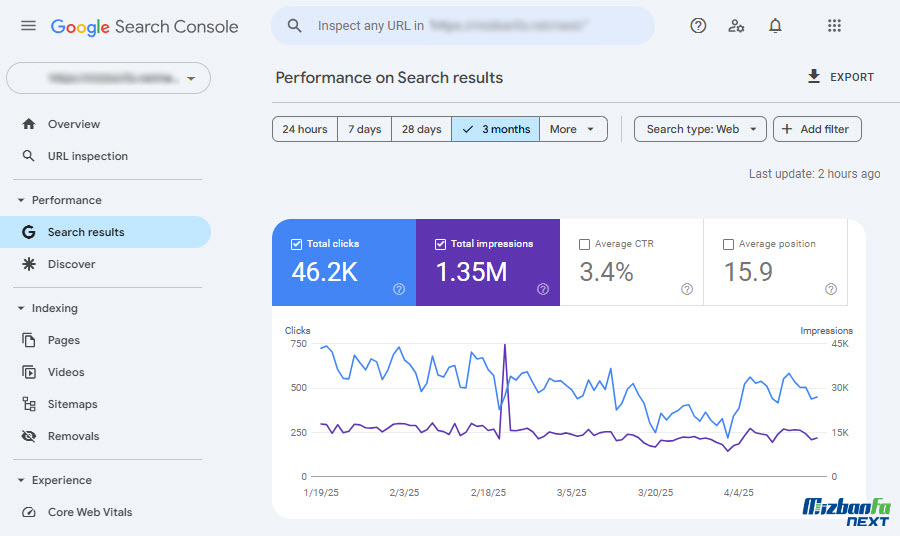900x536 pixels.
Task: Click the Add filter button
Action: pos(817,129)
